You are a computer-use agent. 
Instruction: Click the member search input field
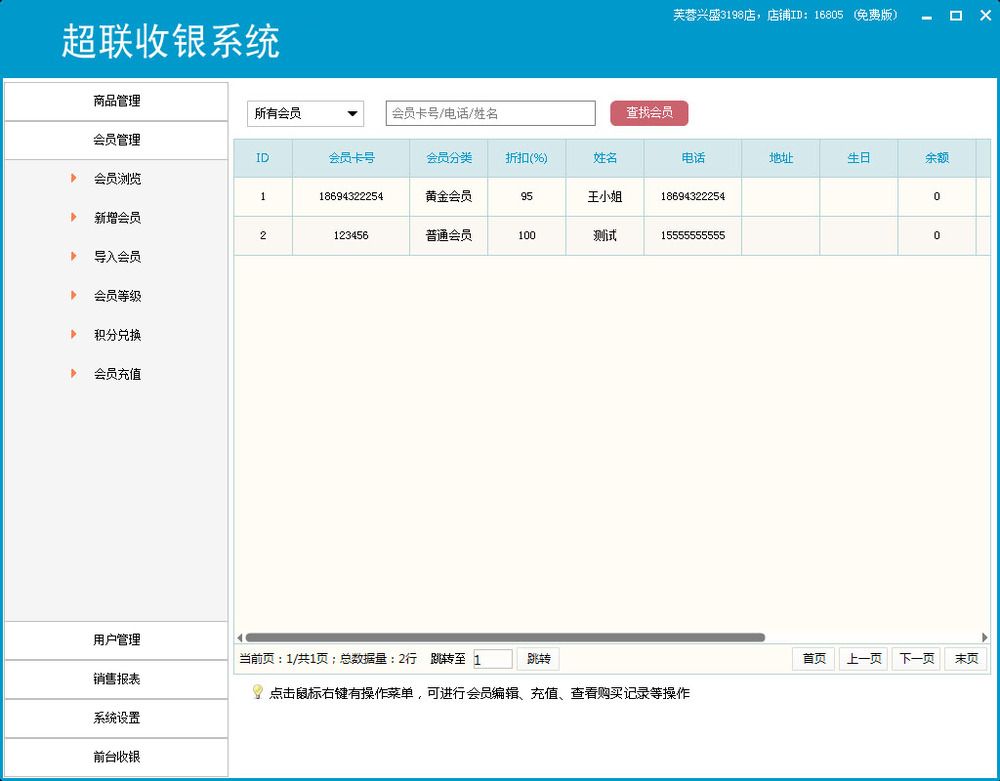(490, 113)
